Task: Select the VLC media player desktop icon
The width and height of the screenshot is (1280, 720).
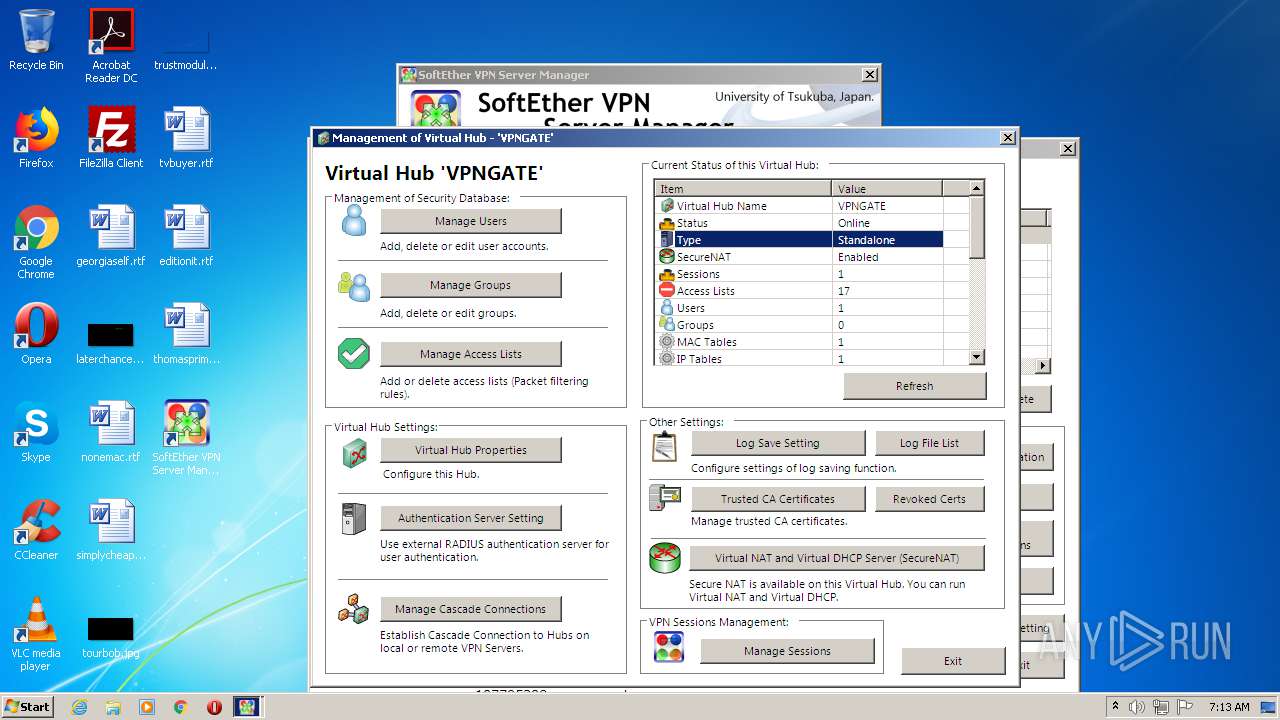Action: tap(36, 634)
